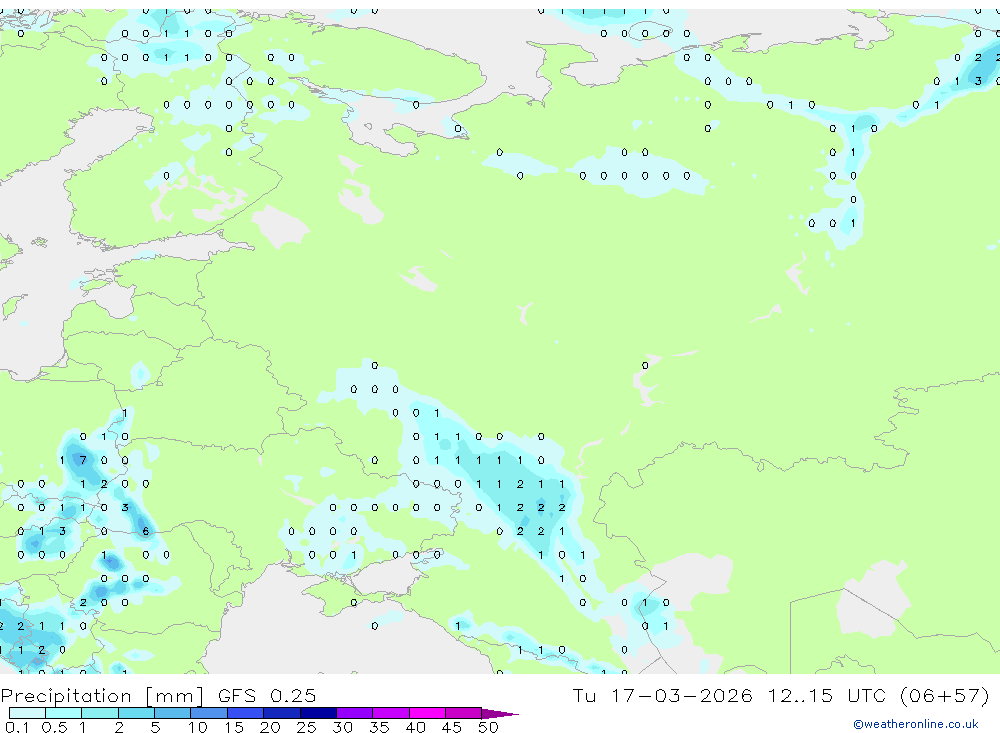The image size is (1000, 733).
Task: Click the 0.5–1 mm legend color swatch
Action: 64,713
